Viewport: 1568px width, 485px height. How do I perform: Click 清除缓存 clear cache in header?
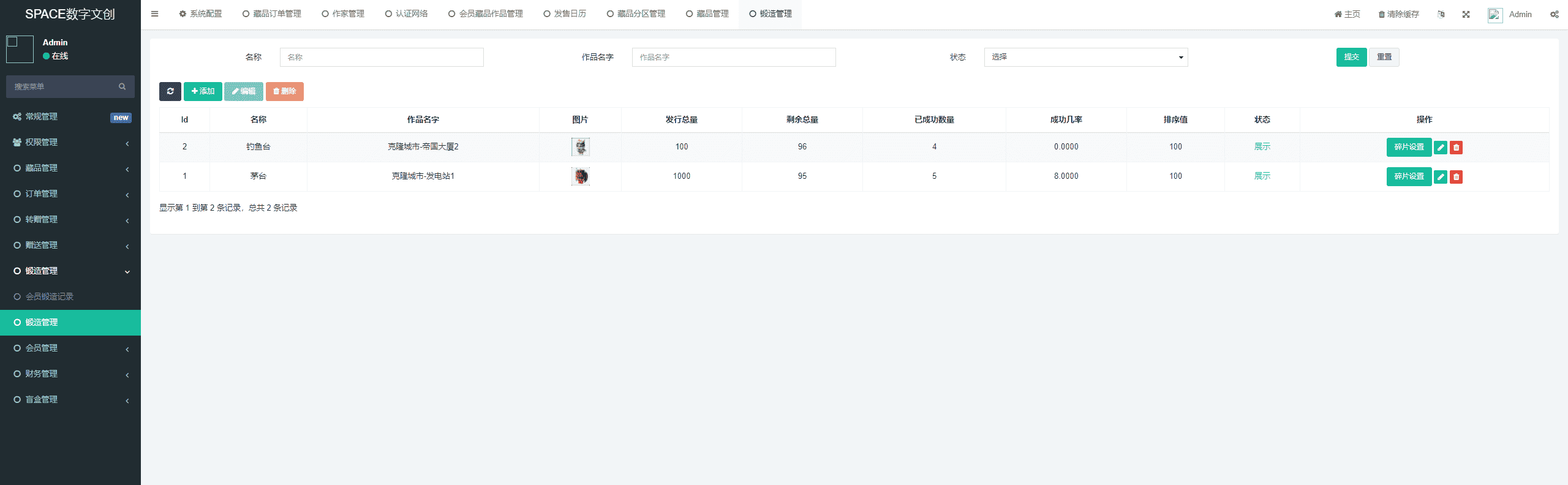tap(1398, 14)
